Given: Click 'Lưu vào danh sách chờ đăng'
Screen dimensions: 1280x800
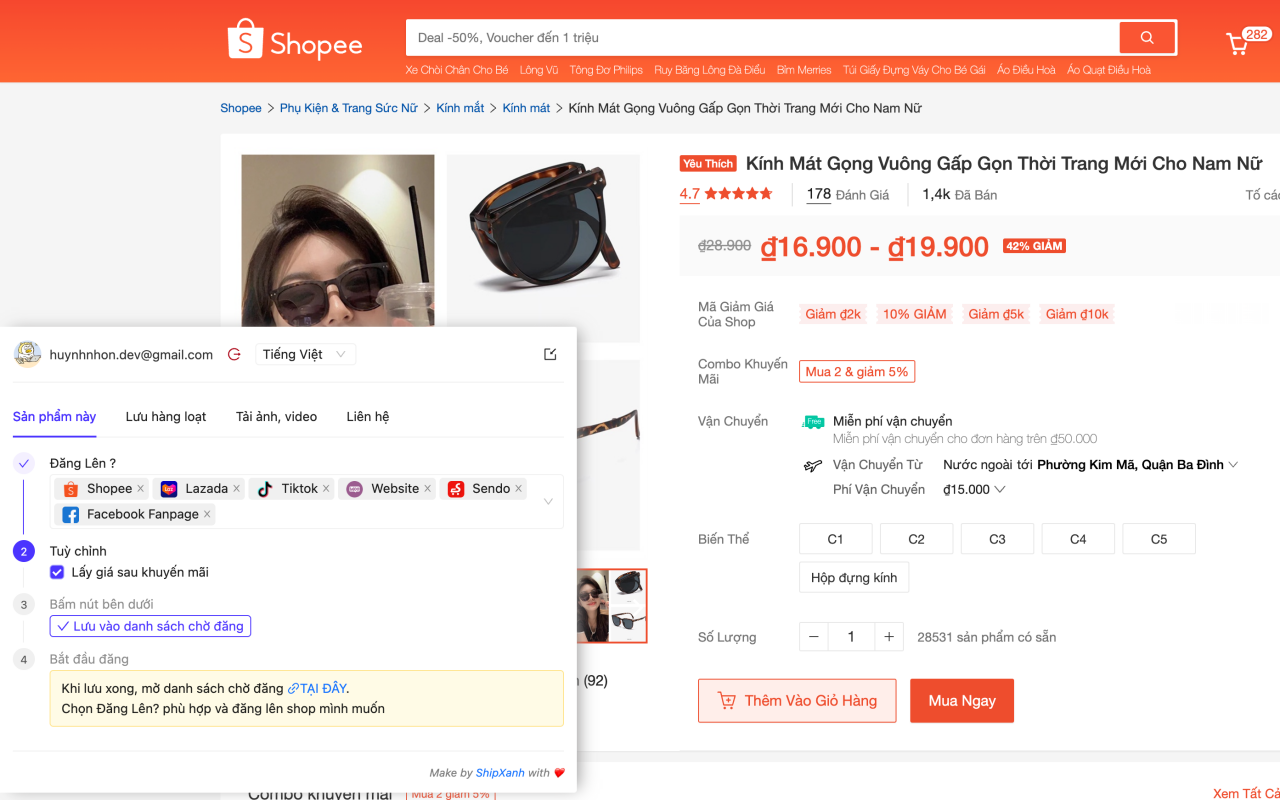Looking at the screenshot, I should click(x=150, y=625).
